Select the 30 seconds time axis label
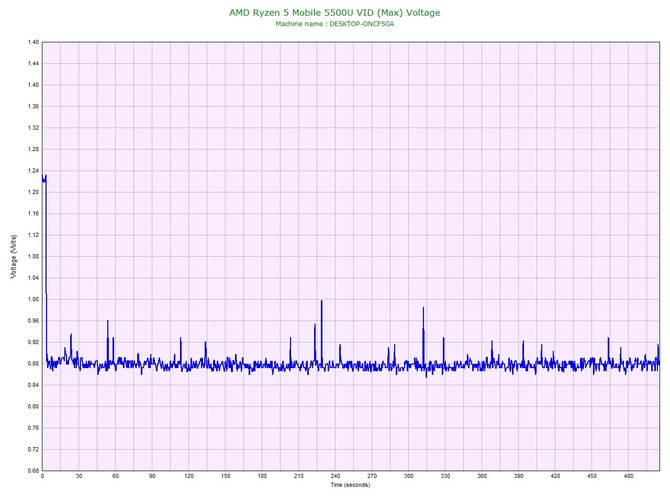This screenshot has width=670, height=502. [x=79, y=476]
